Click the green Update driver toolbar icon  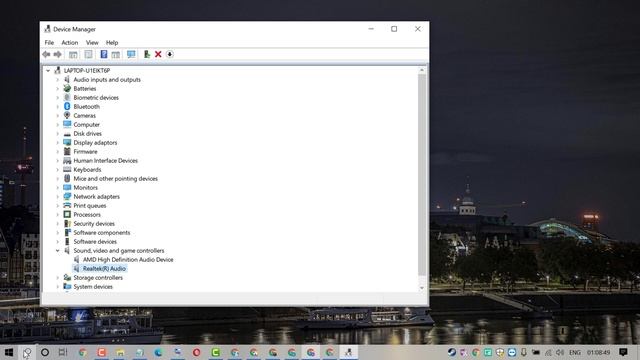pyautogui.click(x=147, y=54)
